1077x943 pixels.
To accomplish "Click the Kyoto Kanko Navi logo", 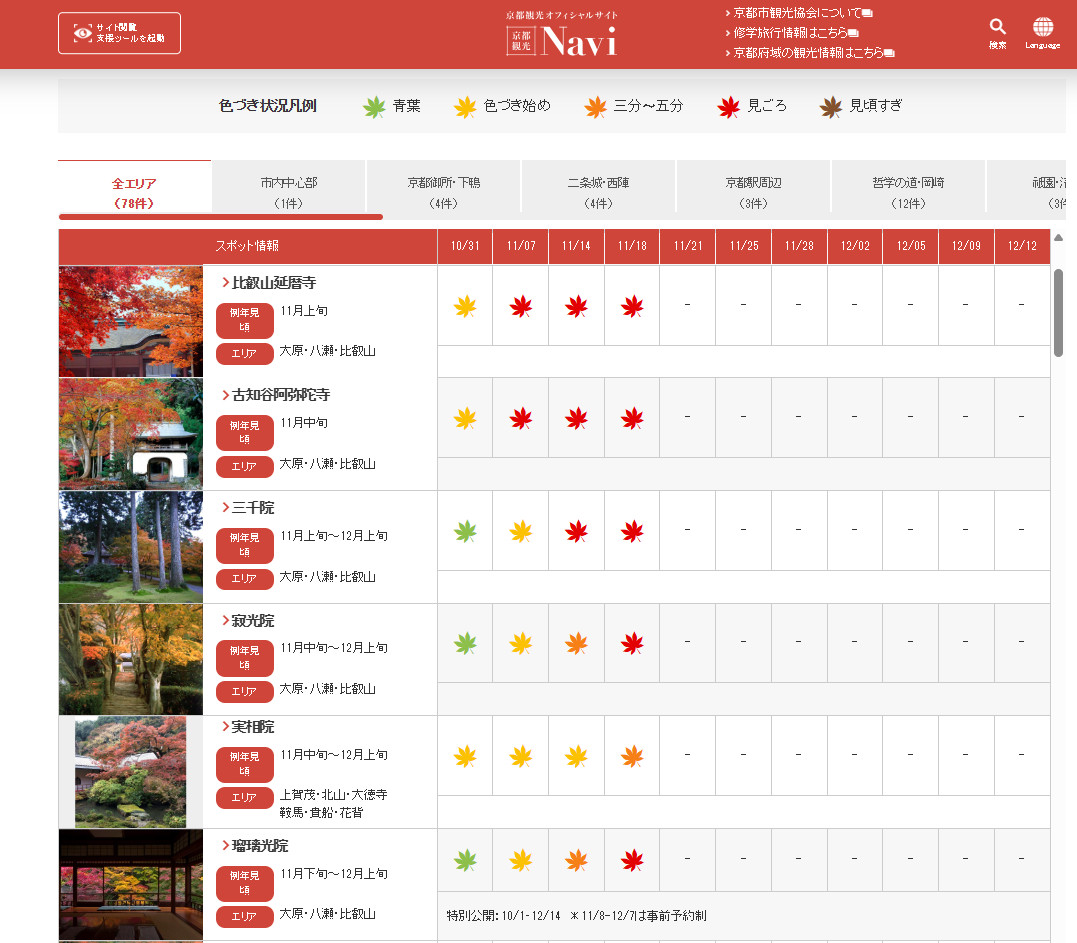I will pyautogui.click(x=561, y=40).
